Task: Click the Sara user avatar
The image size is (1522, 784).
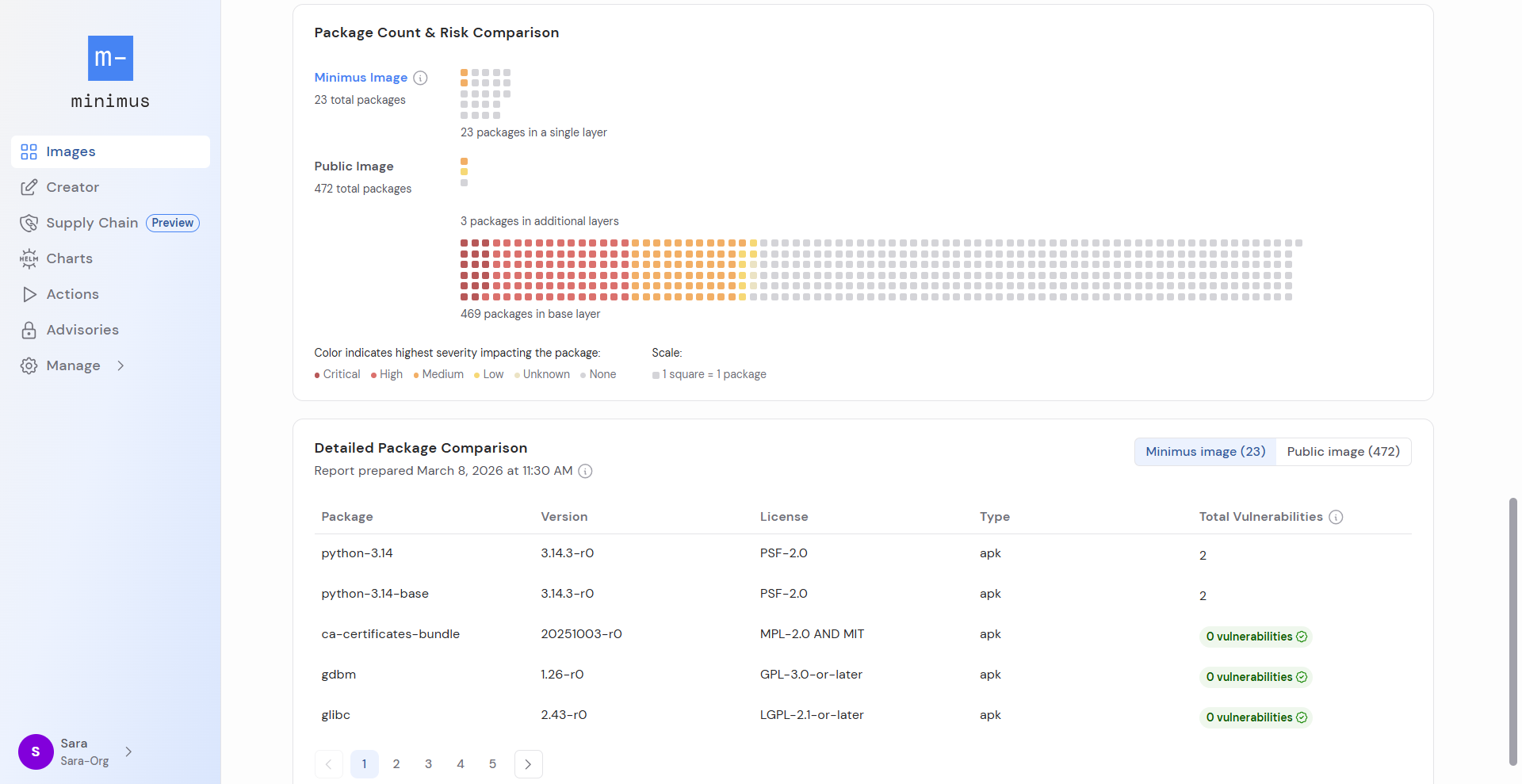Action: coord(36,751)
